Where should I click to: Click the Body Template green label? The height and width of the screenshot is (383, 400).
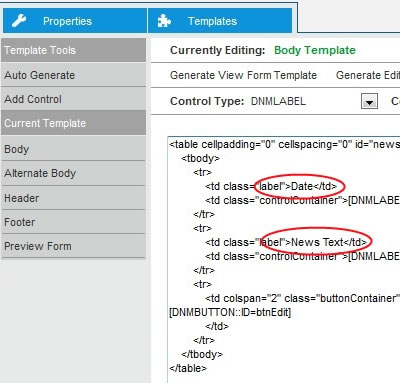click(315, 50)
